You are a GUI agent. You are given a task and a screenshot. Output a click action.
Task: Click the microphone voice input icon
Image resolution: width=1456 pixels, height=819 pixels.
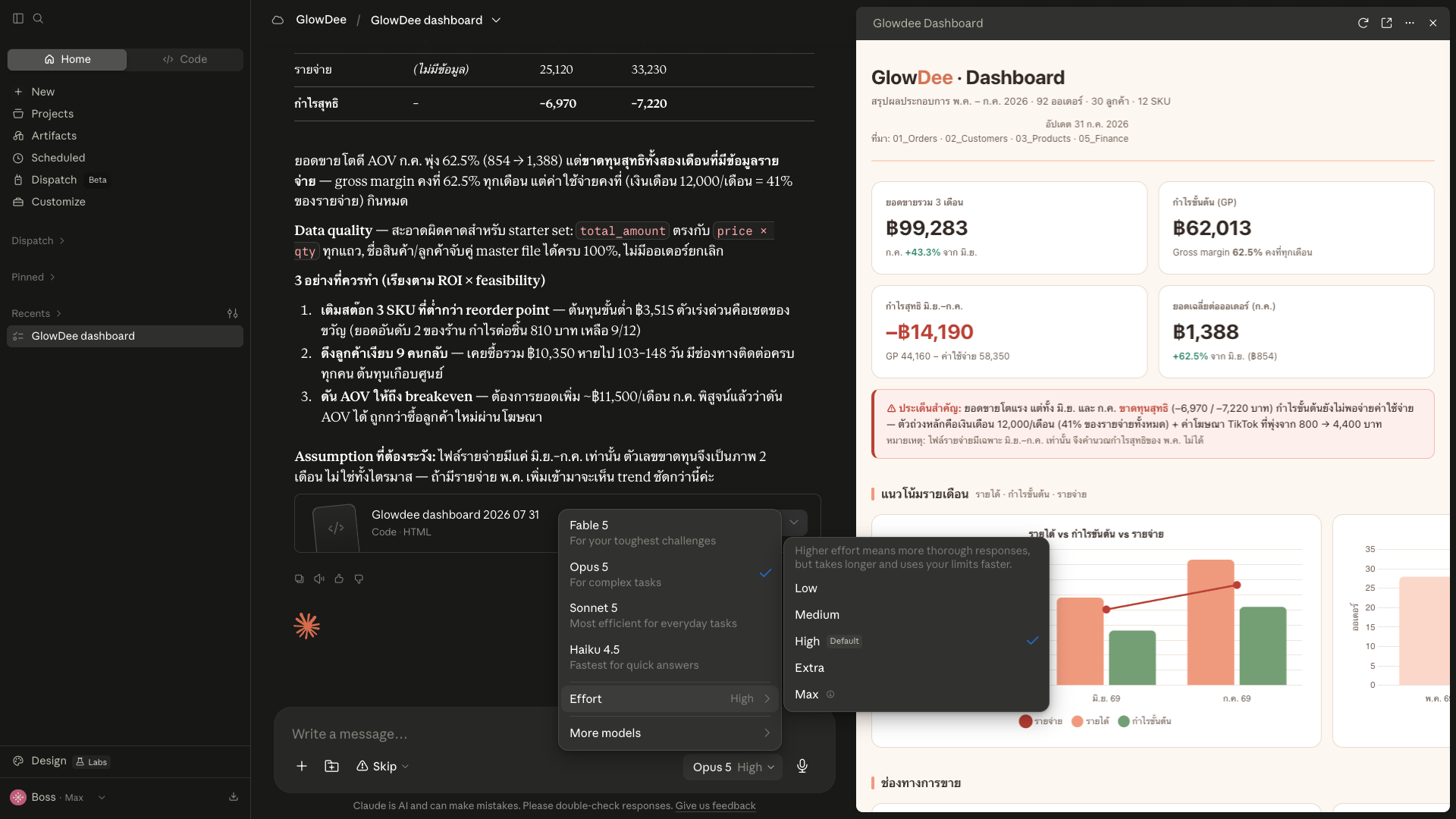click(802, 767)
